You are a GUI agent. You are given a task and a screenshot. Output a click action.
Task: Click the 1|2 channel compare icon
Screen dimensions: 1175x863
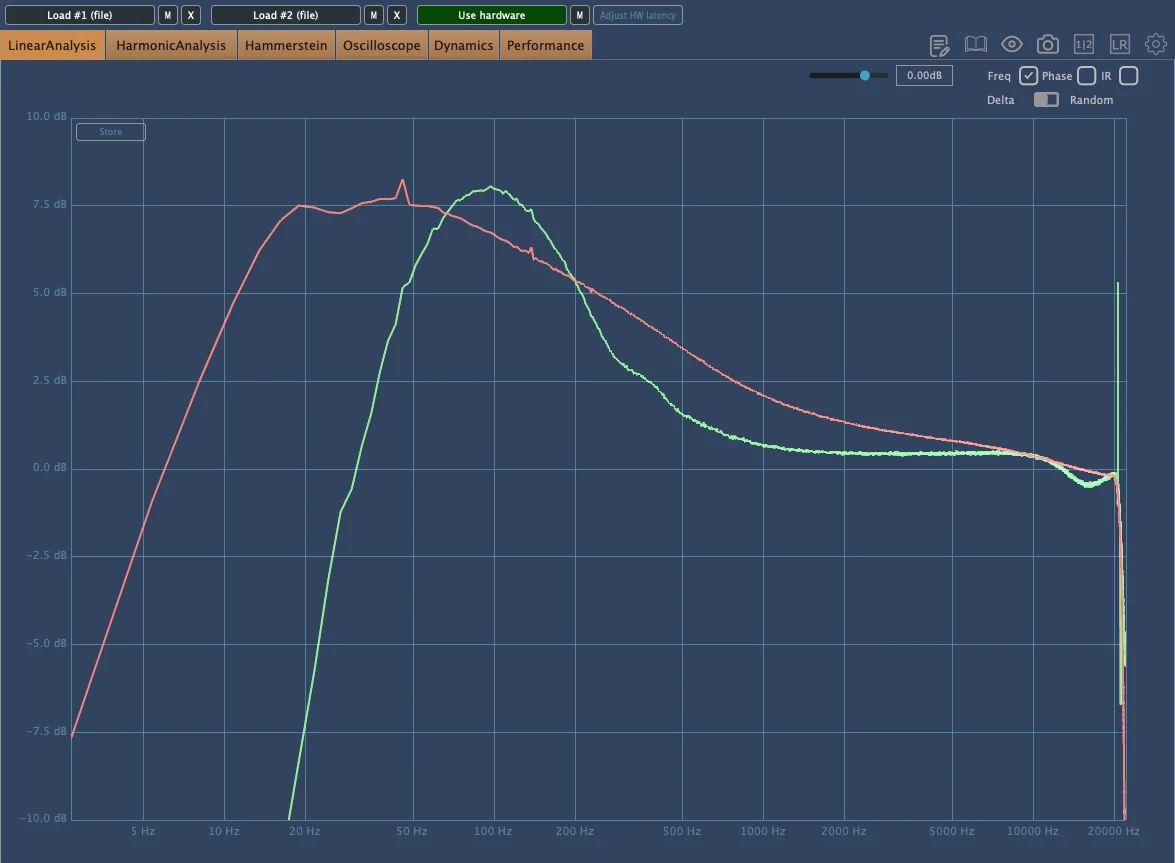[1084, 44]
